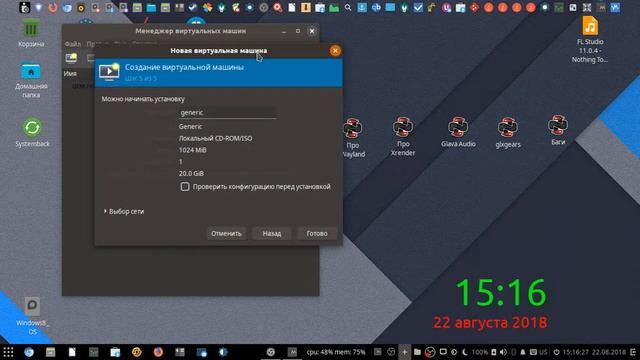Click the qBittorrent icon in top panel
Screen dimensions: 640x360
click(376, 8)
